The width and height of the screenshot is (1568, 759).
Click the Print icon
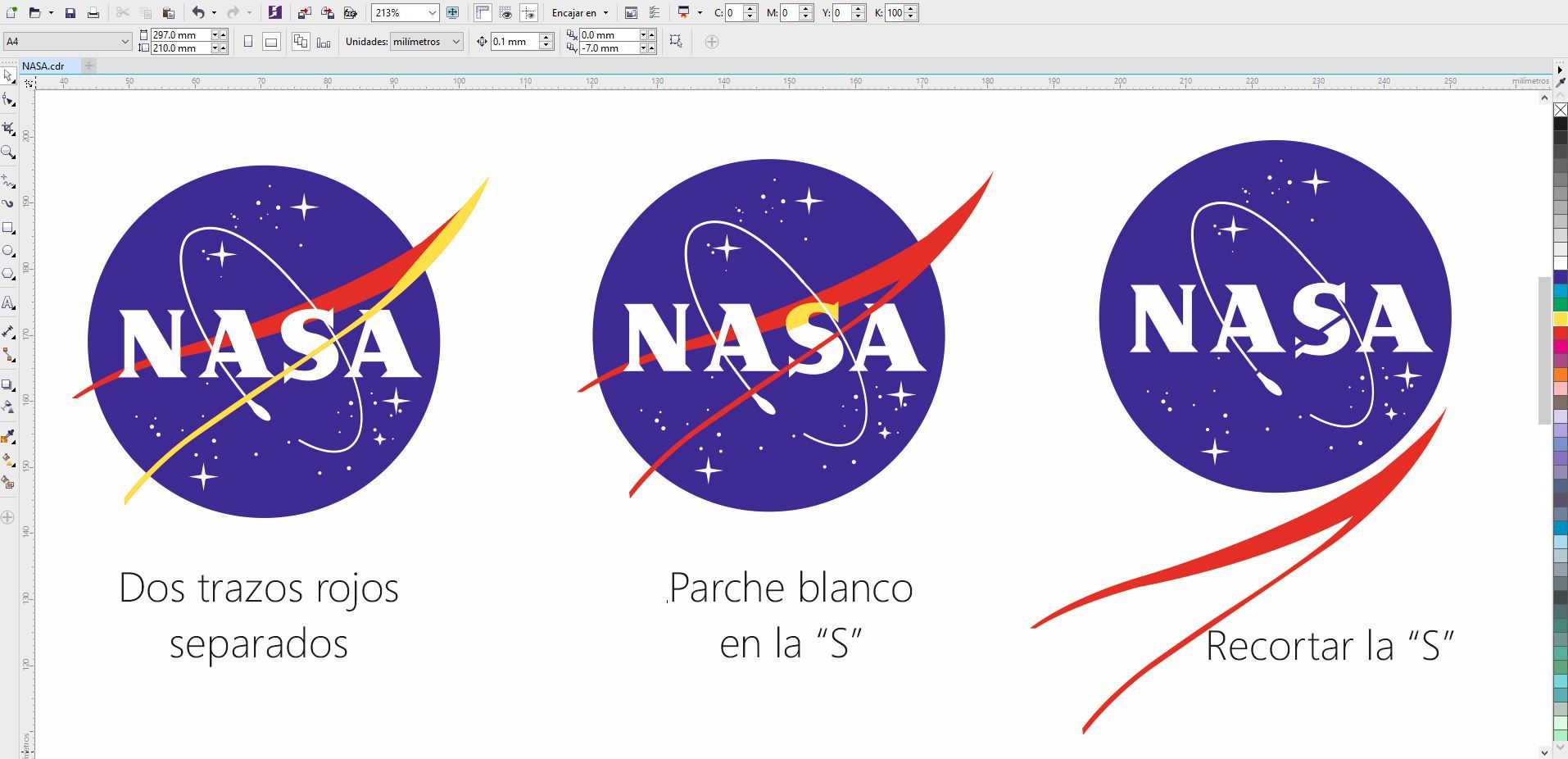tap(93, 12)
